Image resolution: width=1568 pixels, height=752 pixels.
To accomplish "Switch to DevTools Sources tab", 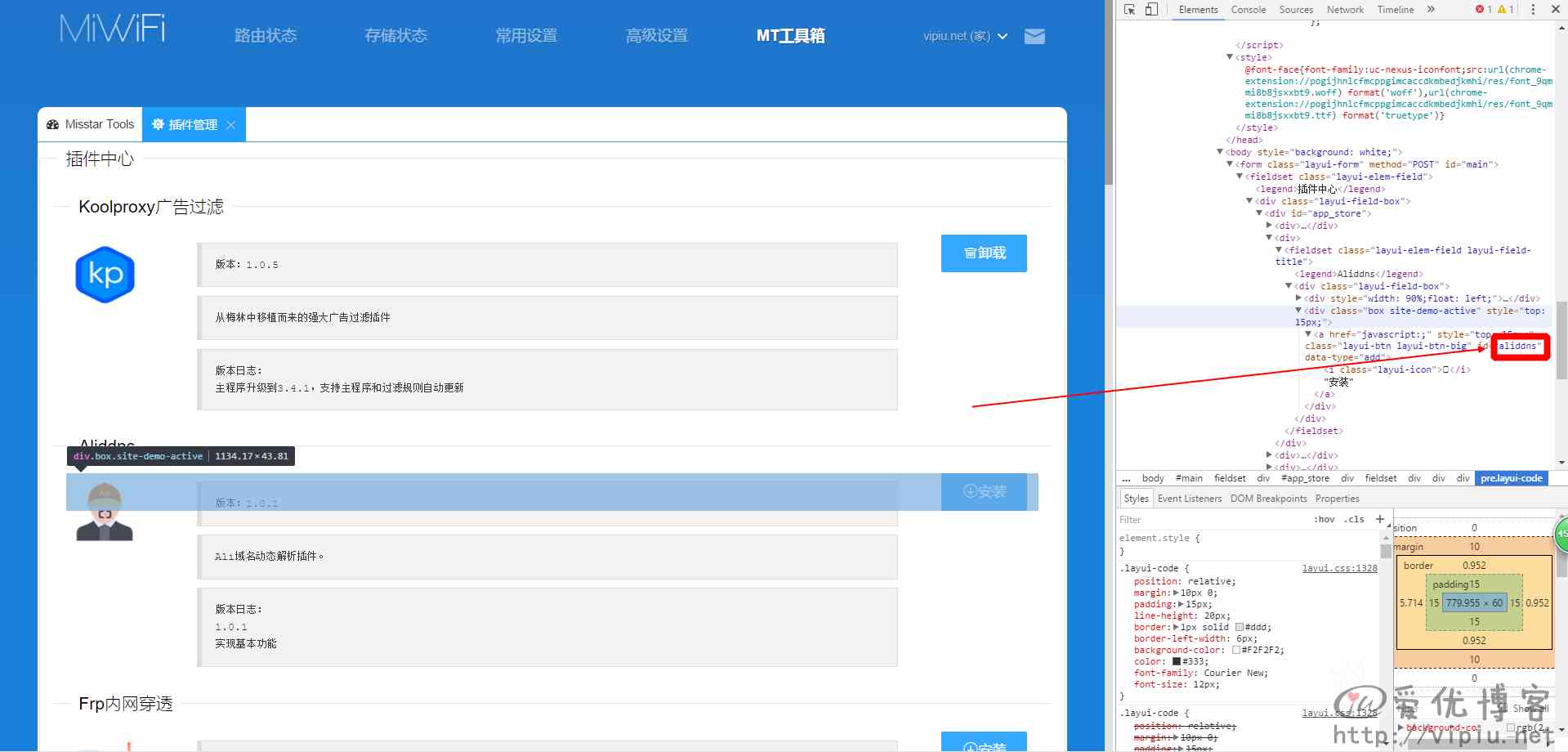I will (x=1296, y=10).
